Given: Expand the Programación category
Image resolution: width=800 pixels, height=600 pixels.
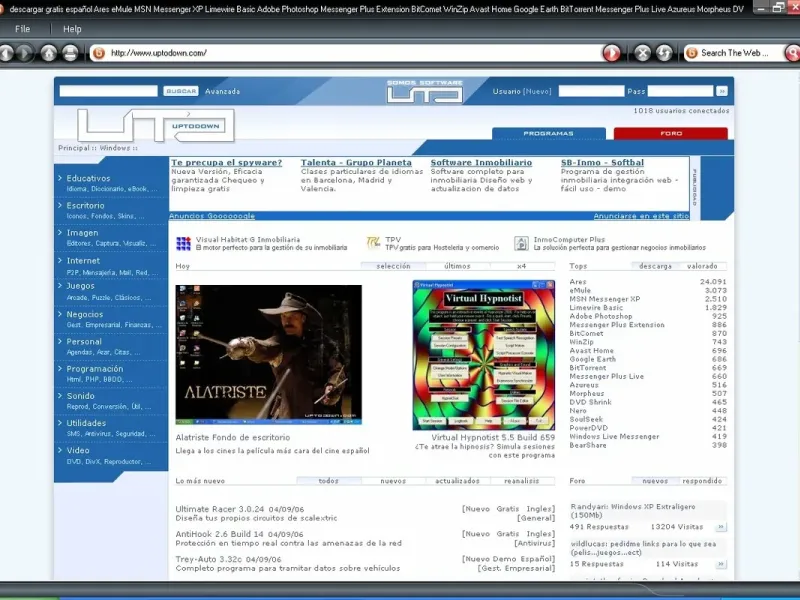Looking at the screenshot, I should coord(94,368).
